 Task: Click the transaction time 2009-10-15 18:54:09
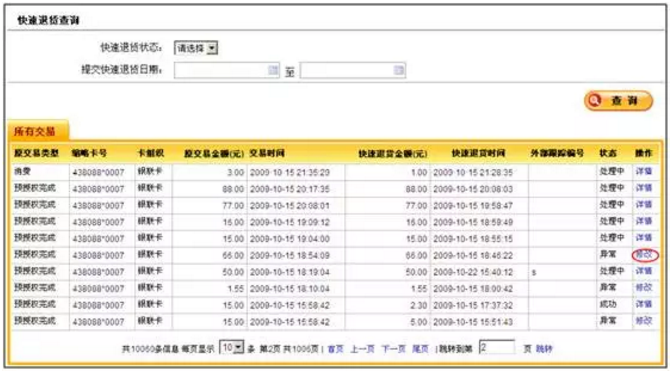click(x=290, y=255)
